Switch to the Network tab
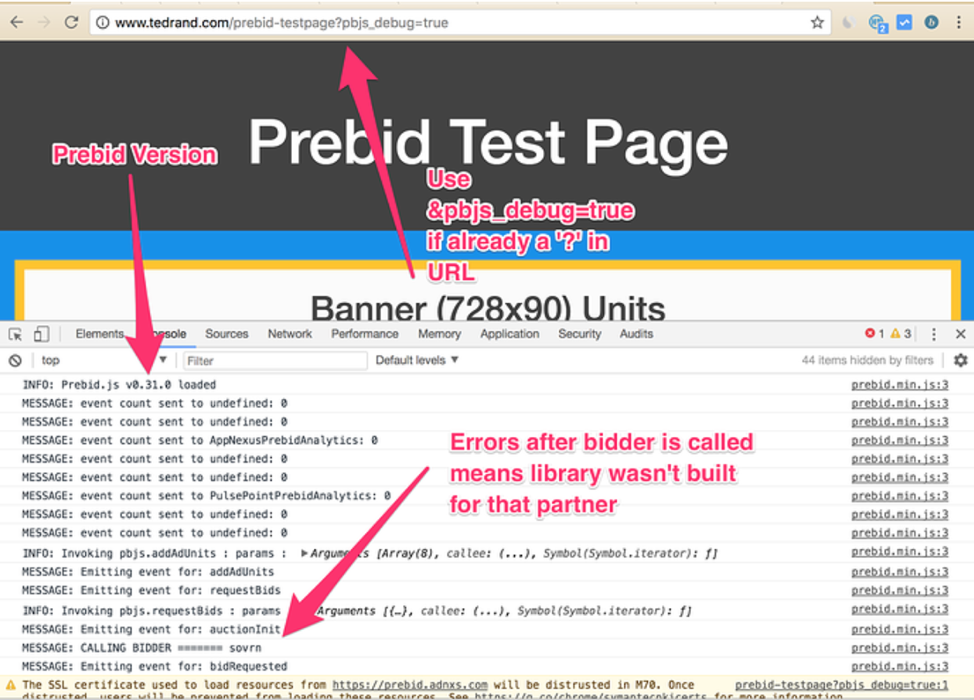Image resolution: width=974 pixels, height=700 pixels. point(290,334)
